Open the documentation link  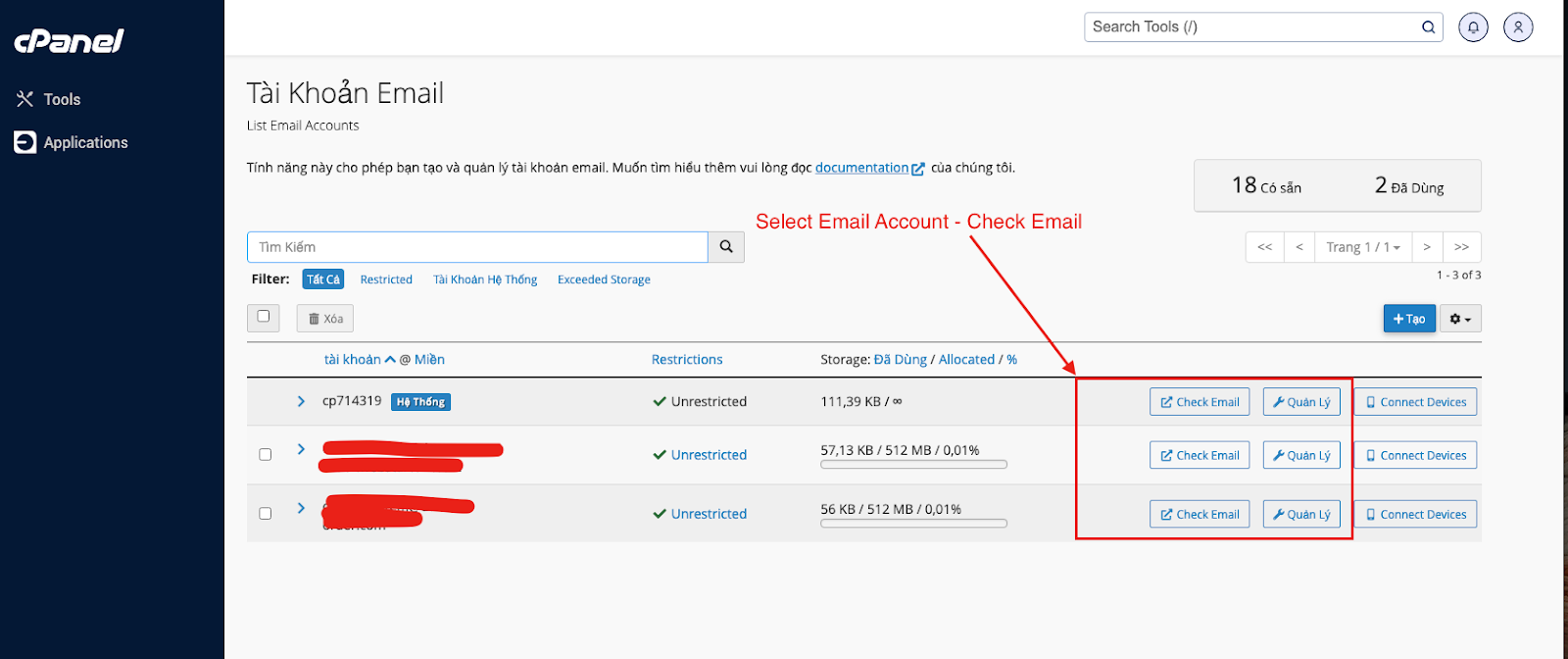click(862, 168)
